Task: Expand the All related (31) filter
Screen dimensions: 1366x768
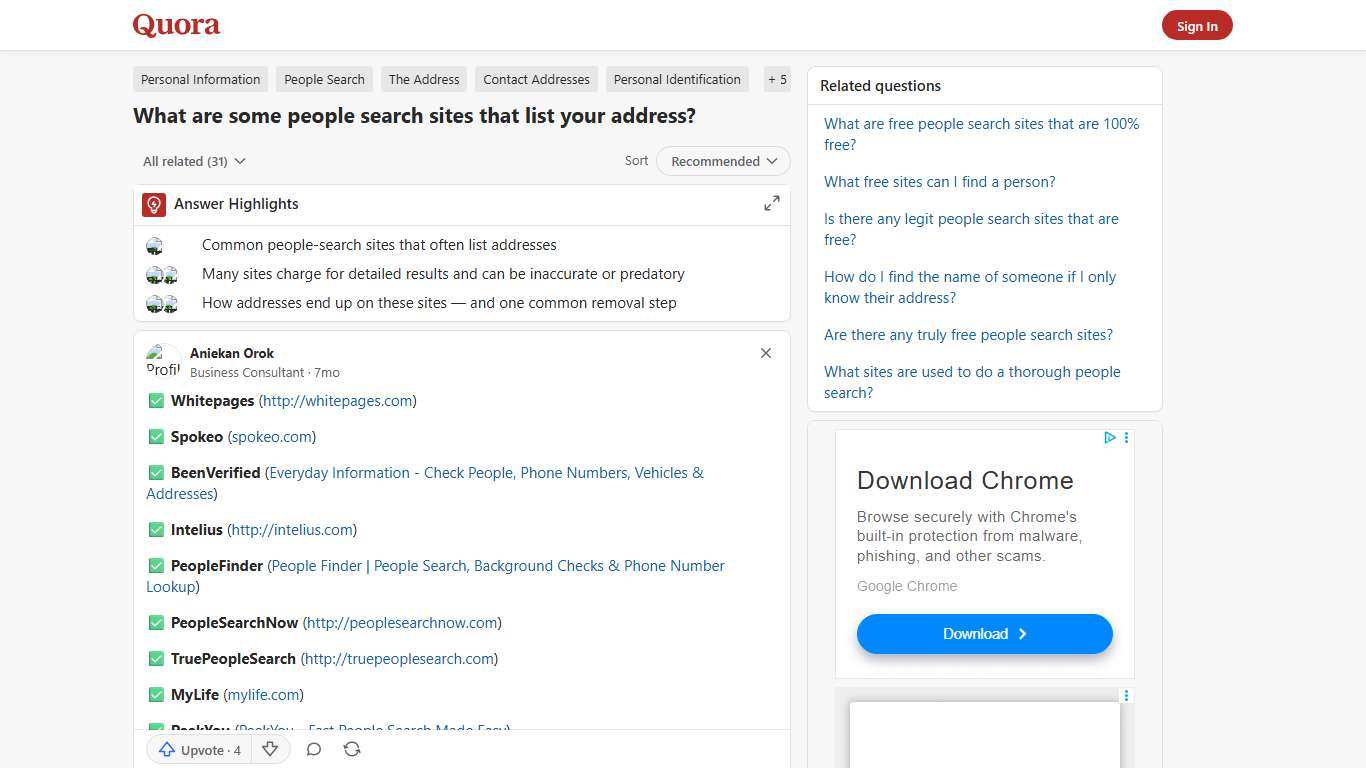Action: (x=193, y=161)
